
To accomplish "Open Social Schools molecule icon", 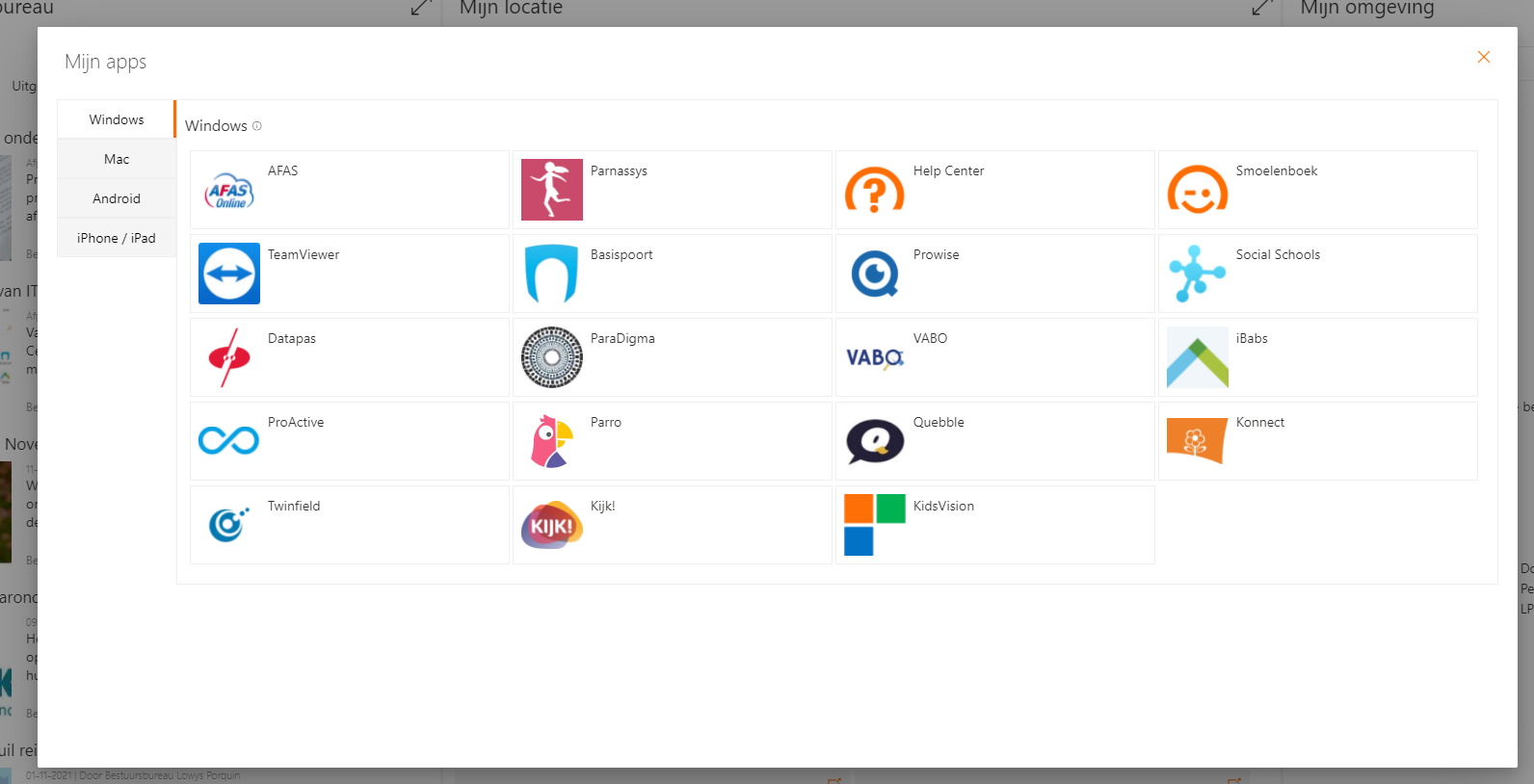I will click(1198, 274).
